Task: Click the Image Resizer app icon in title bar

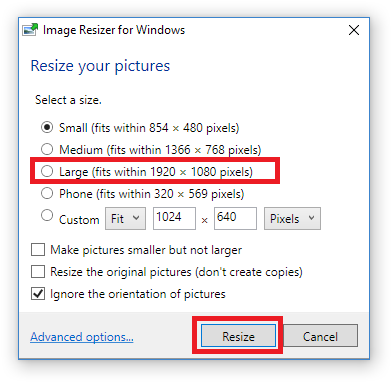Action: coord(30,30)
